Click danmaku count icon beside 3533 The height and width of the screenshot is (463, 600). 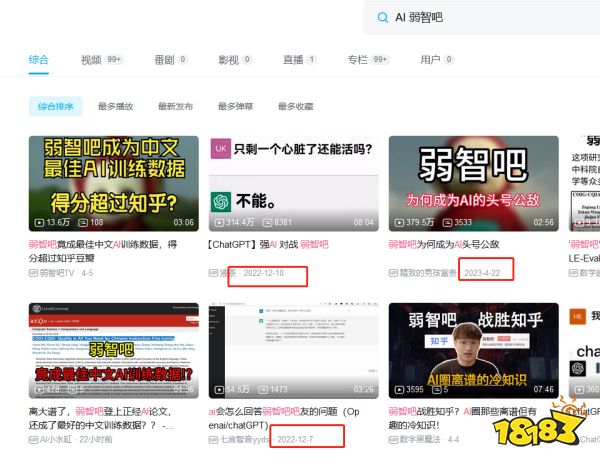pyautogui.click(x=447, y=223)
